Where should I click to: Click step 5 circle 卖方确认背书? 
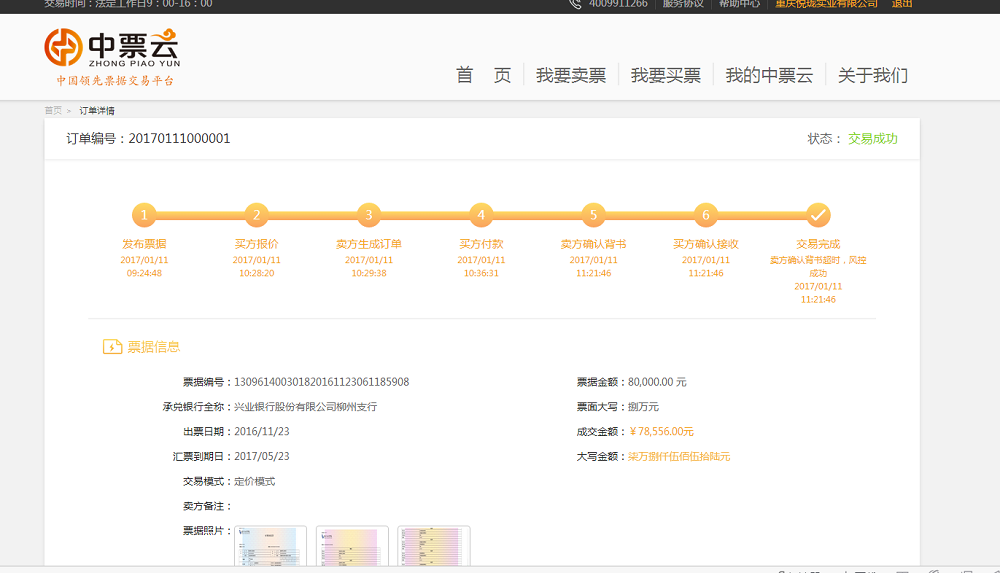point(593,215)
